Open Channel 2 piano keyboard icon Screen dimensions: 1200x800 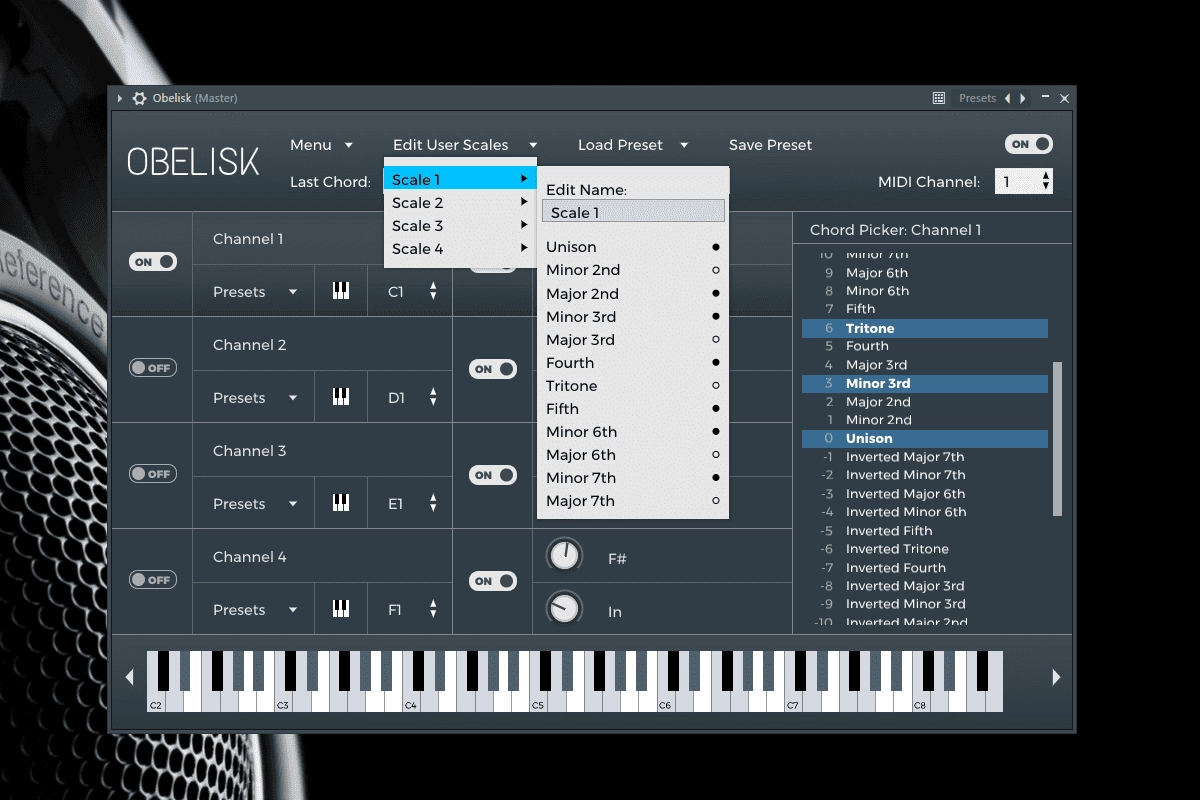tap(341, 397)
